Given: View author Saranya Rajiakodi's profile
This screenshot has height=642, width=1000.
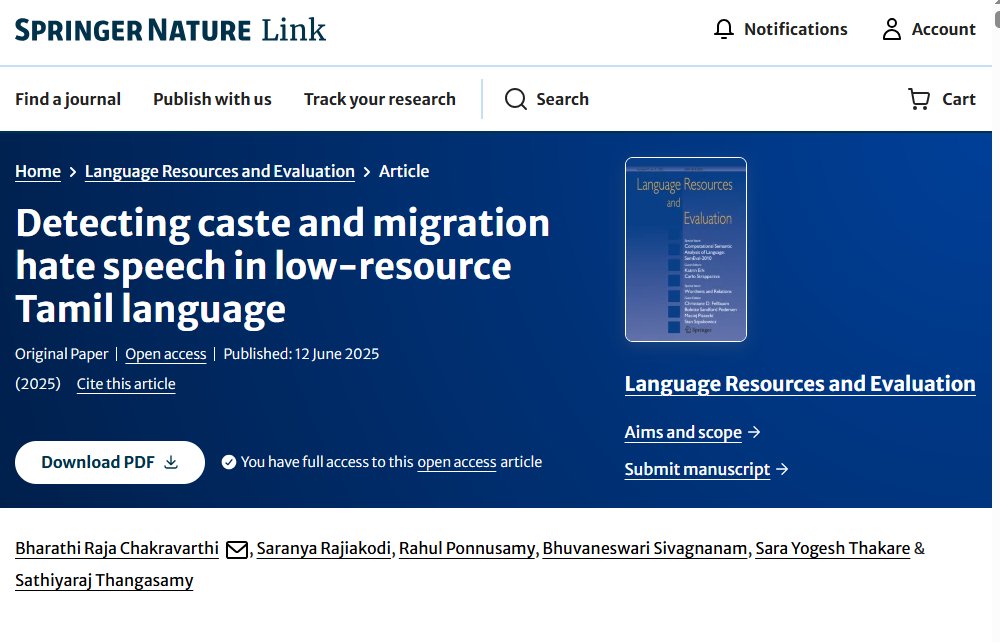Looking at the screenshot, I should [322, 549].
